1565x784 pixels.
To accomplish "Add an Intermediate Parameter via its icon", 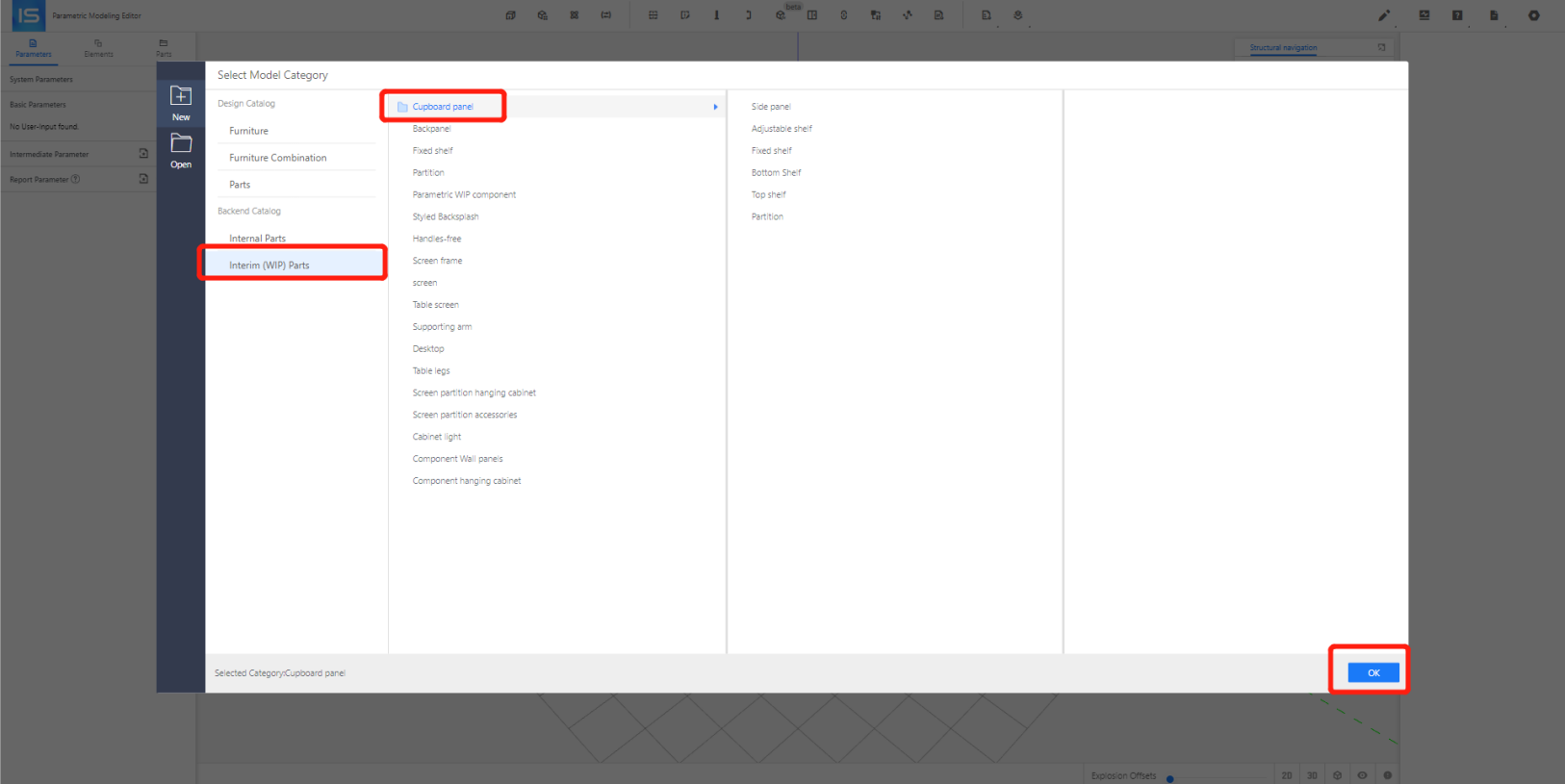I will coord(143,154).
